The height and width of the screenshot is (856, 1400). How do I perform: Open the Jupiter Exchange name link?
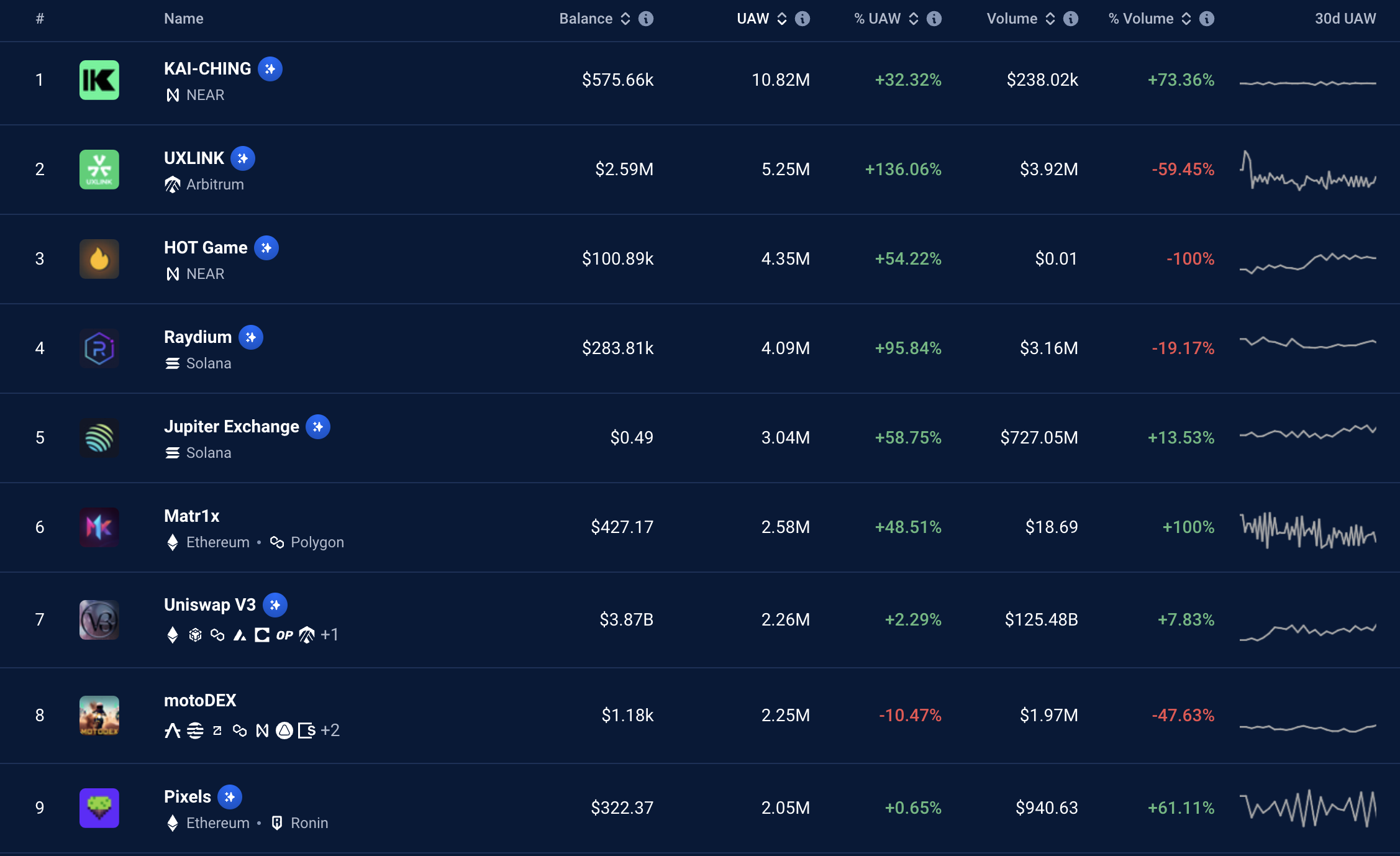(231, 427)
